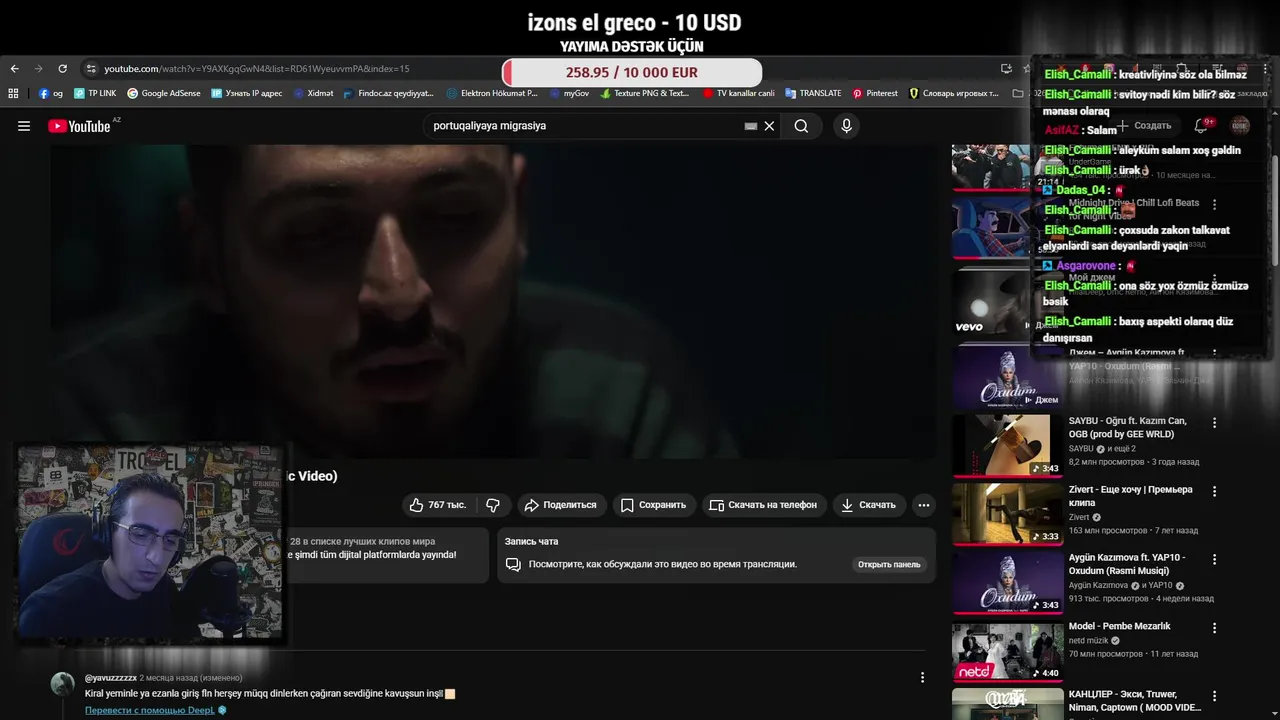Open the TRANSLATE bookmark
The height and width of the screenshot is (720, 1280).
pos(813,93)
